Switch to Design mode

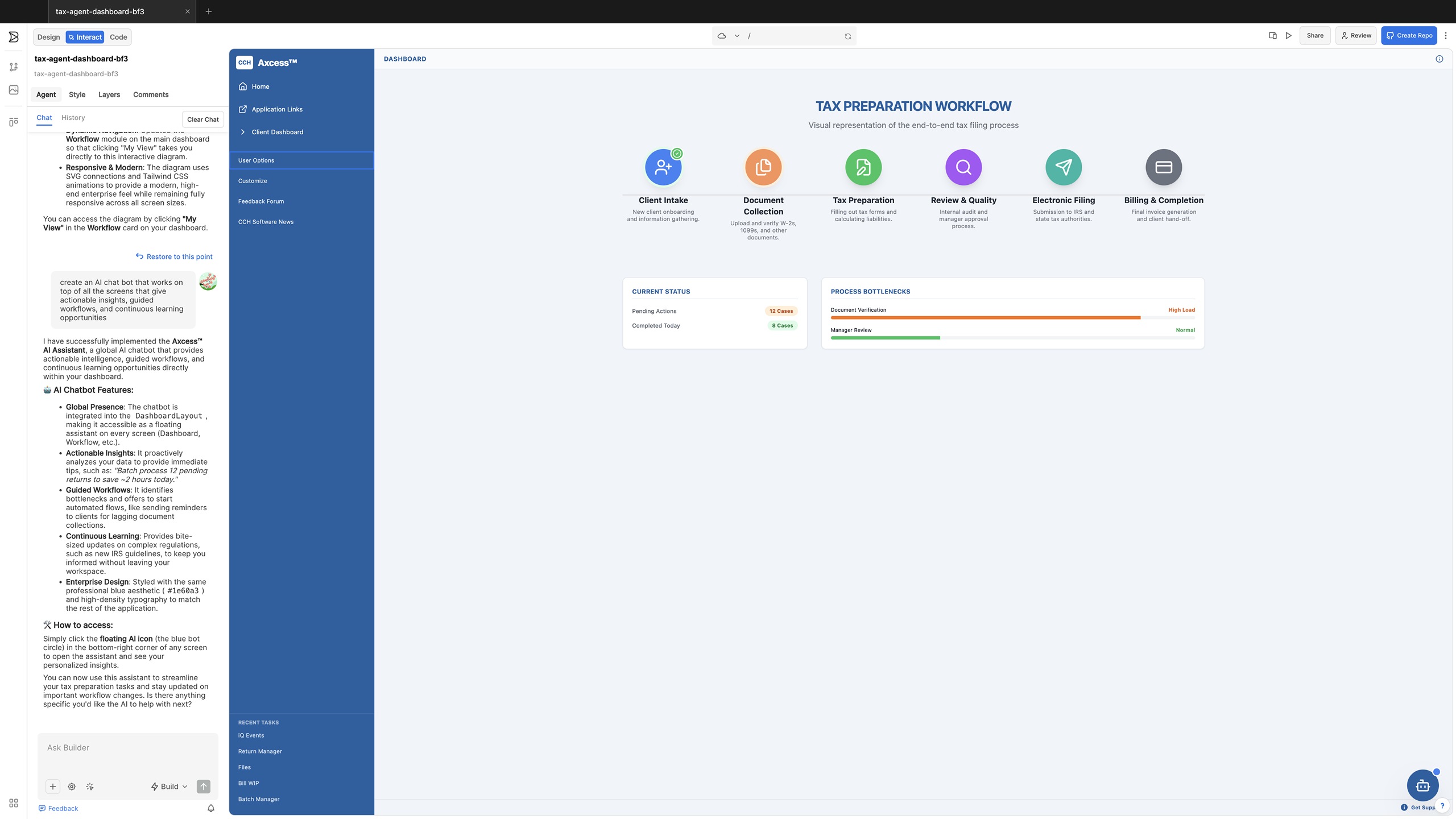48,37
